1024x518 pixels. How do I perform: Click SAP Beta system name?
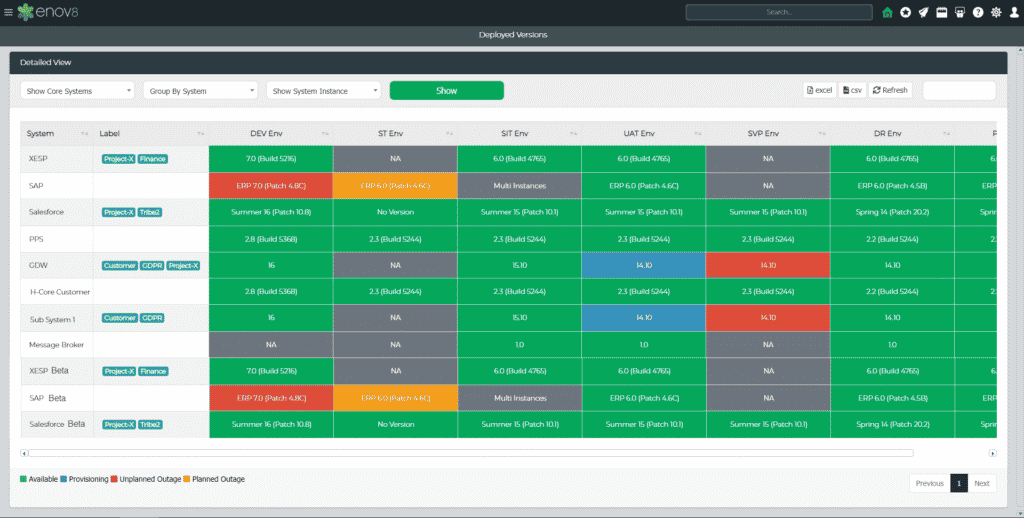tap(48, 398)
